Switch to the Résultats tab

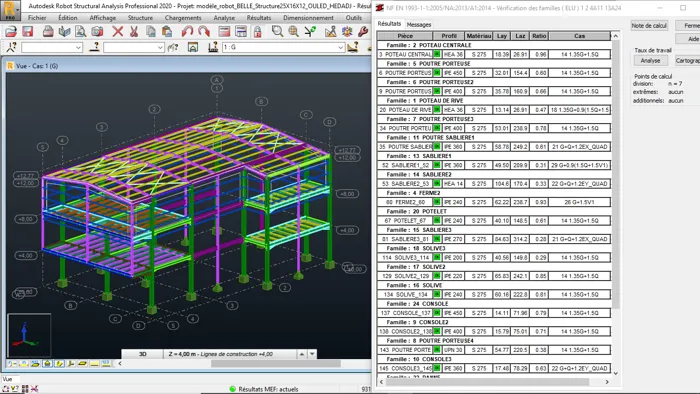[389, 24]
